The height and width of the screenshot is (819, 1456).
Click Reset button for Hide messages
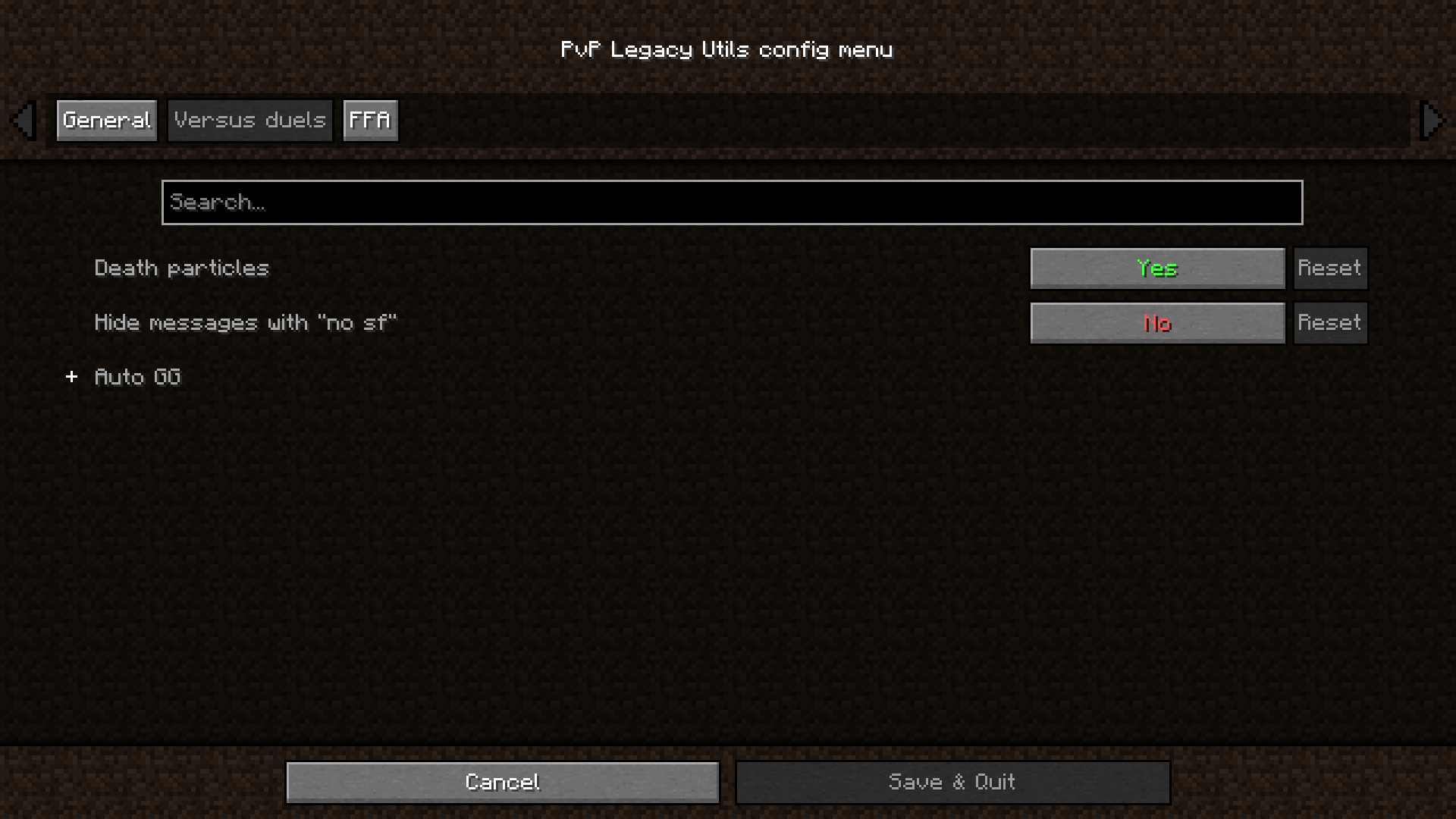coord(1328,322)
